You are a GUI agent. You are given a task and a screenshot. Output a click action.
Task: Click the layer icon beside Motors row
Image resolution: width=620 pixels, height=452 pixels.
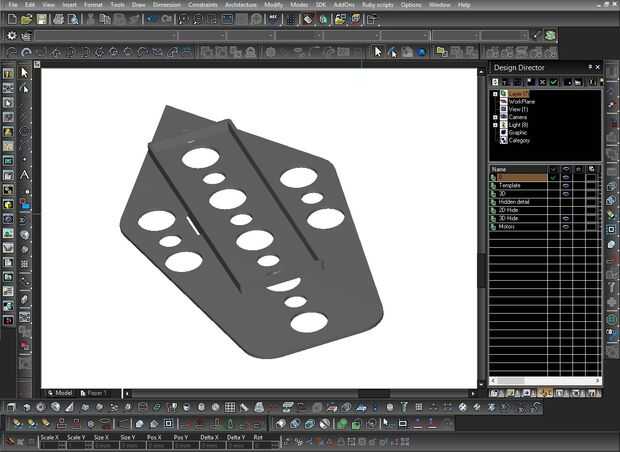493,227
